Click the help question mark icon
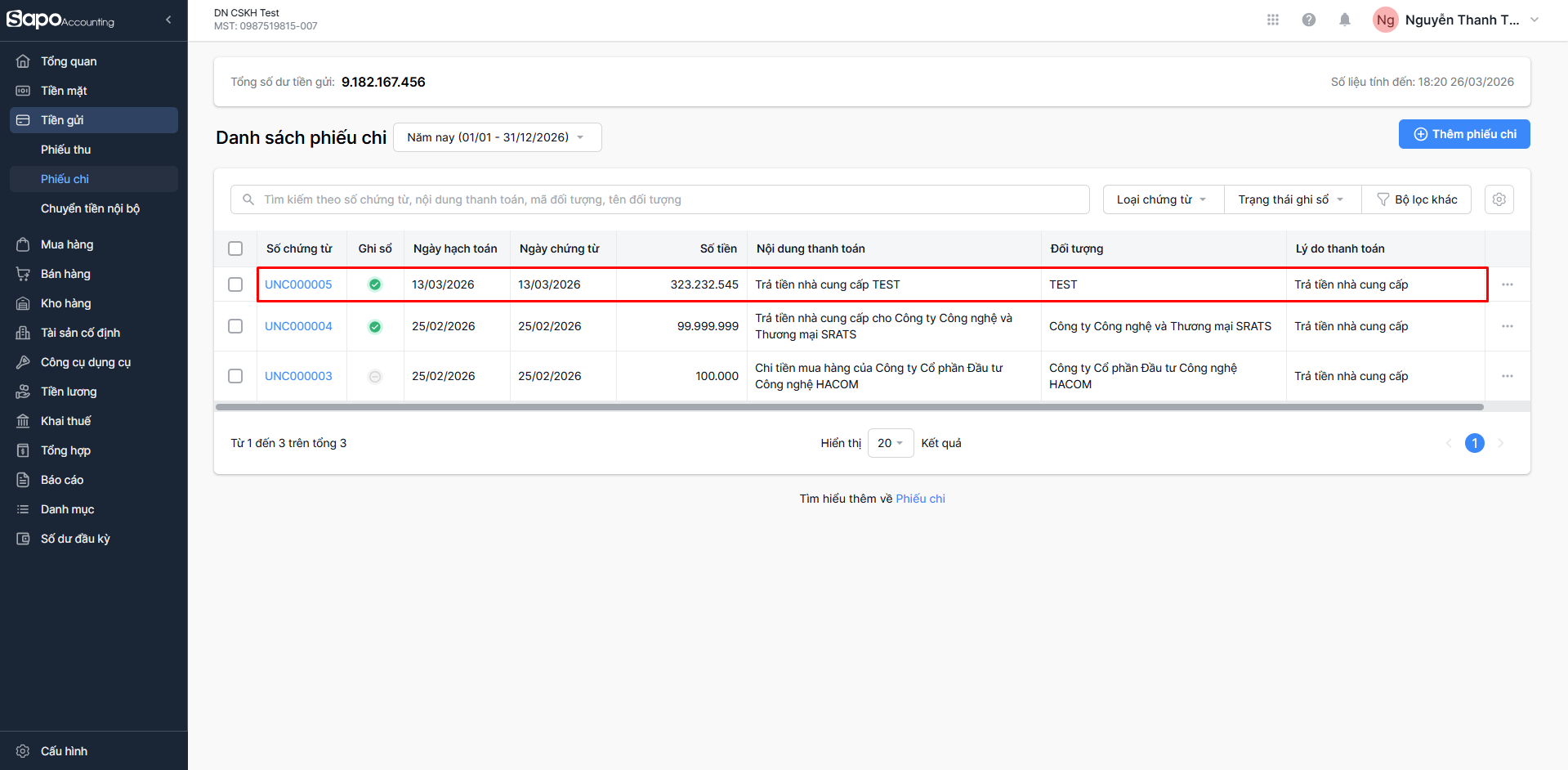Screen dimensions: 1568x770 click(1308, 20)
